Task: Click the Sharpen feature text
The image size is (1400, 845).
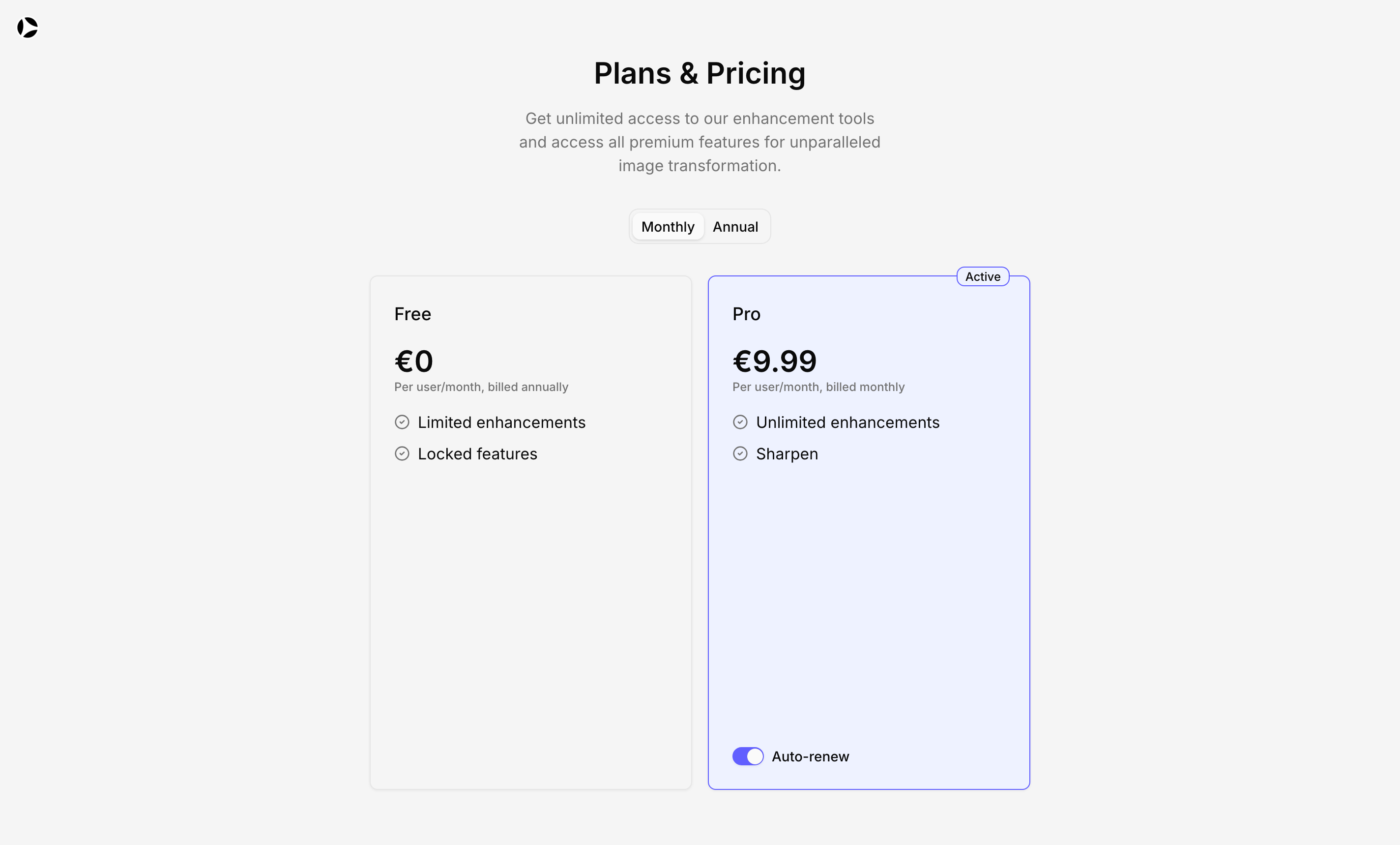Action: [x=787, y=454]
